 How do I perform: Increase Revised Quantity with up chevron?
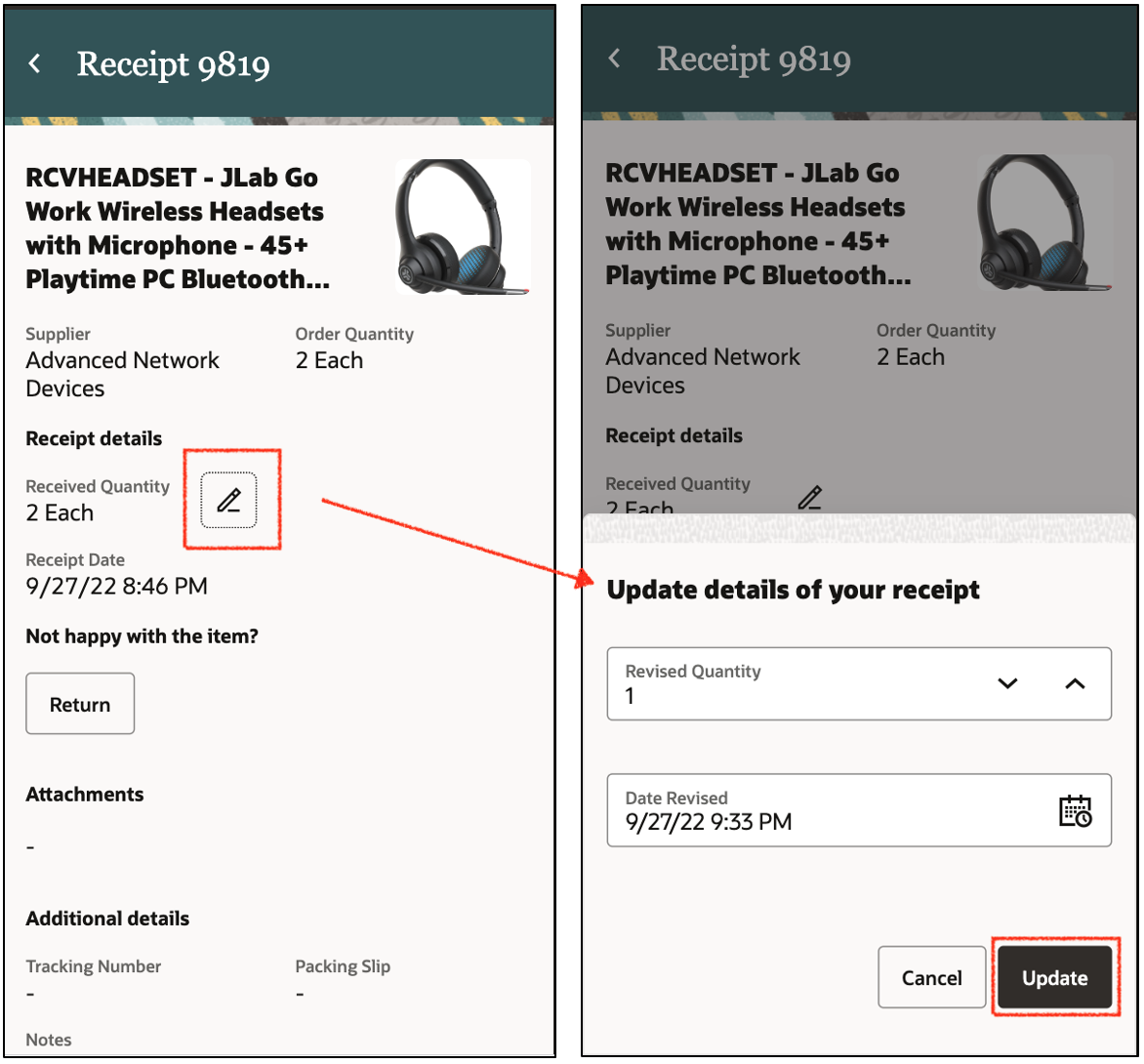[1075, 684]
